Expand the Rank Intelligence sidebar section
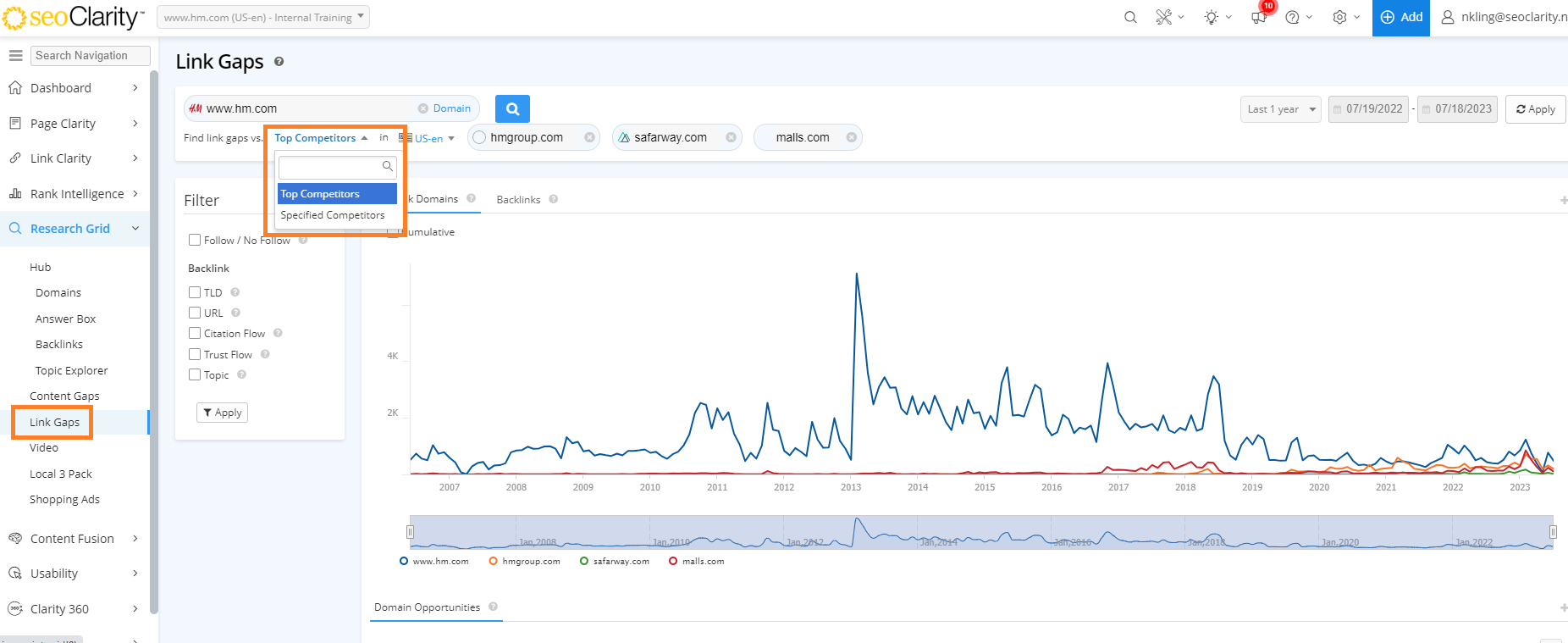This screenshot has height=643, width=1568. click(75, 194)
